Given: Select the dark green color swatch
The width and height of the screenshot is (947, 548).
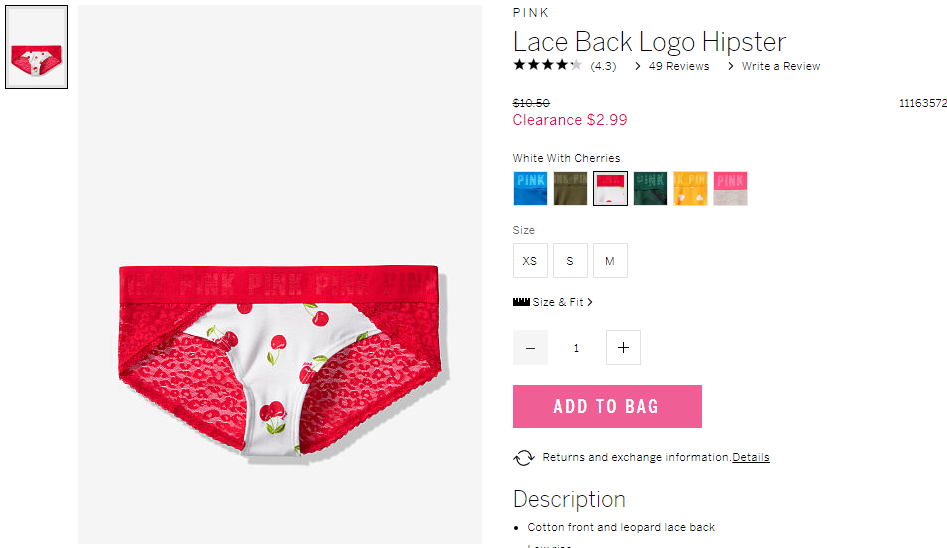Looking at the screenshot, I should pyautogui.click(x=650, y=189).
